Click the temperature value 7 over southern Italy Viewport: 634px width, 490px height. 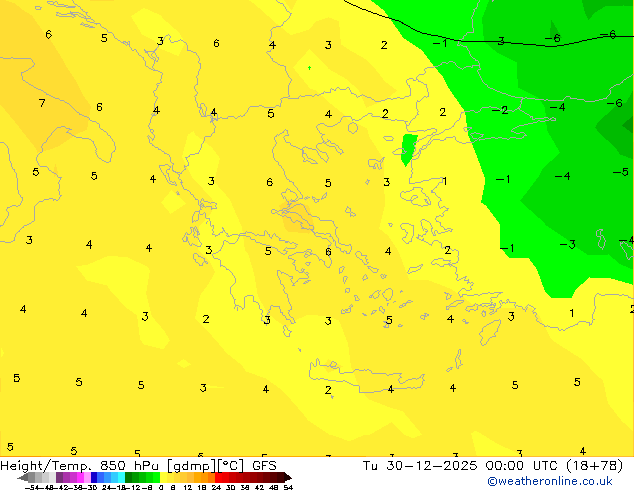[x=42, y=103]
